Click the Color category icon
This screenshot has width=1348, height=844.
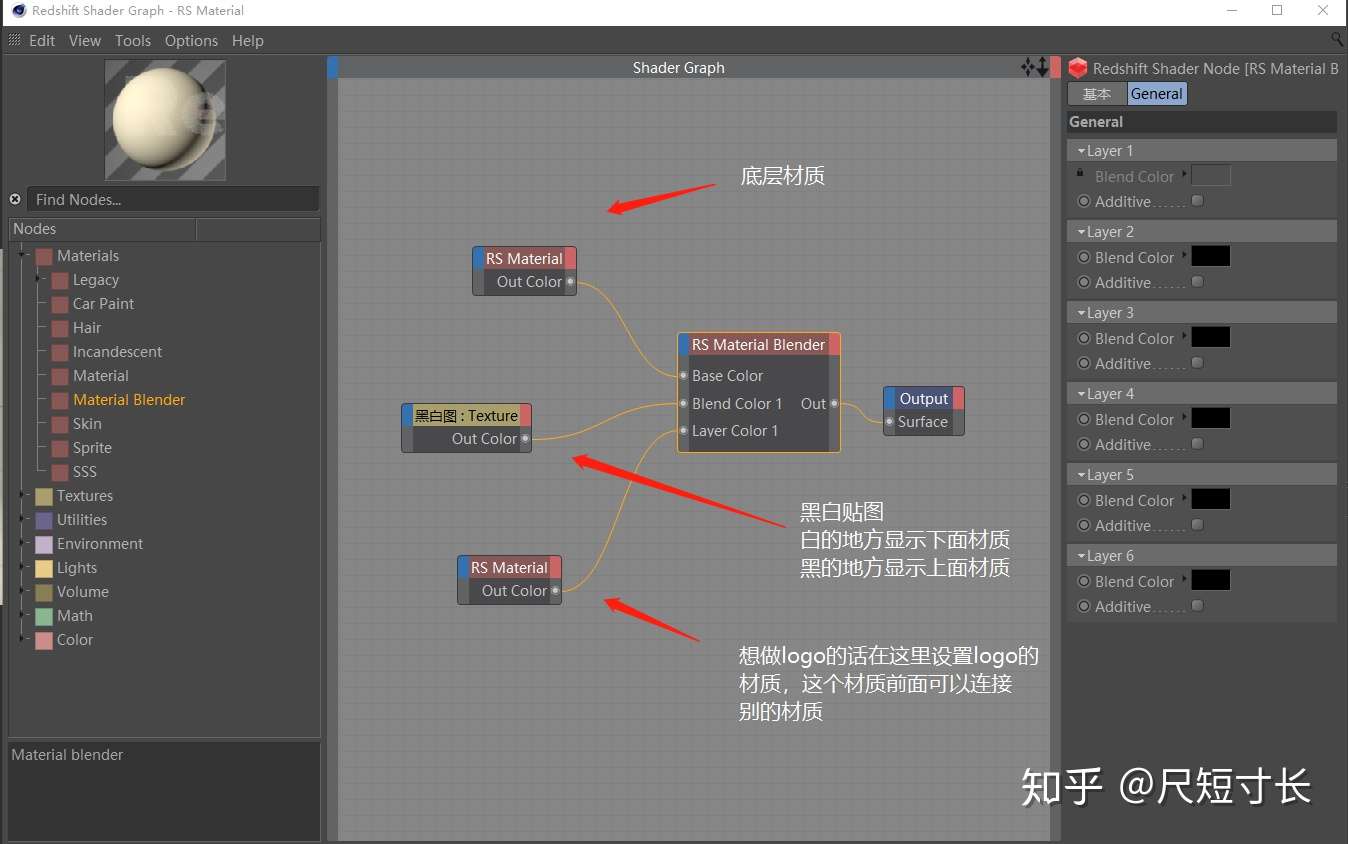[44, 640]
